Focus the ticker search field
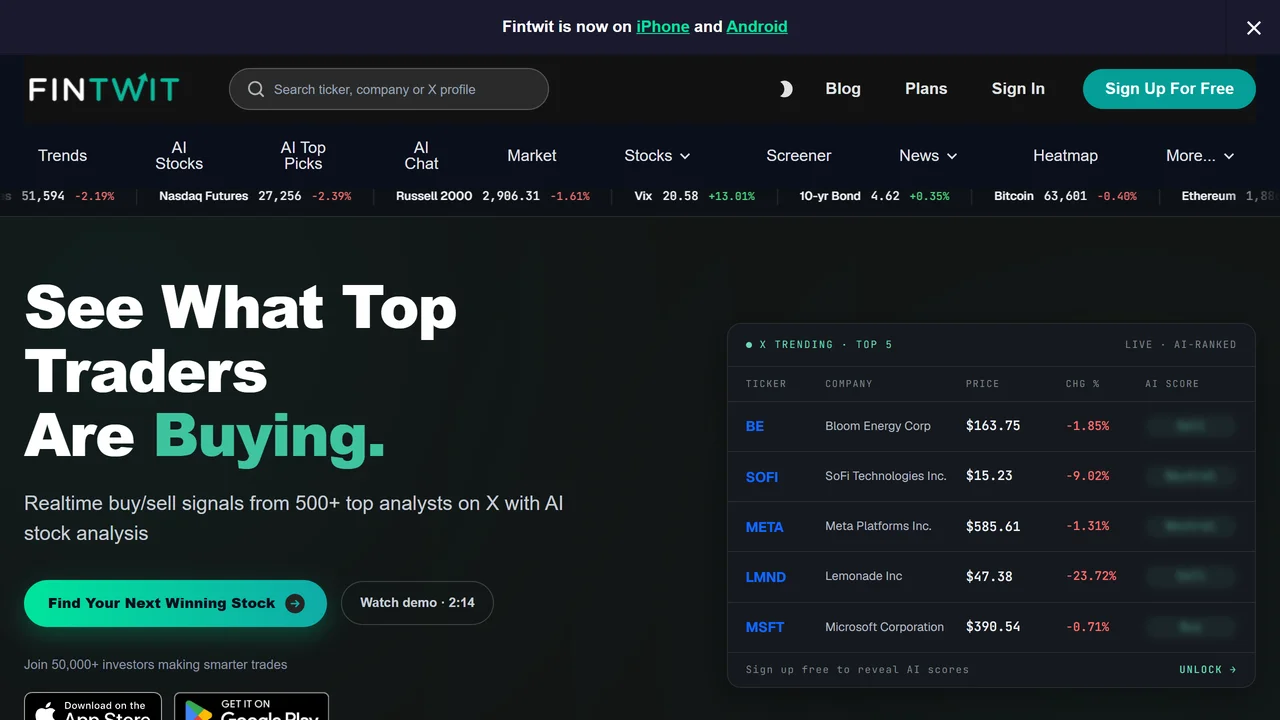Viewport: 1280px width, 720px height. (x=389, y=89)
